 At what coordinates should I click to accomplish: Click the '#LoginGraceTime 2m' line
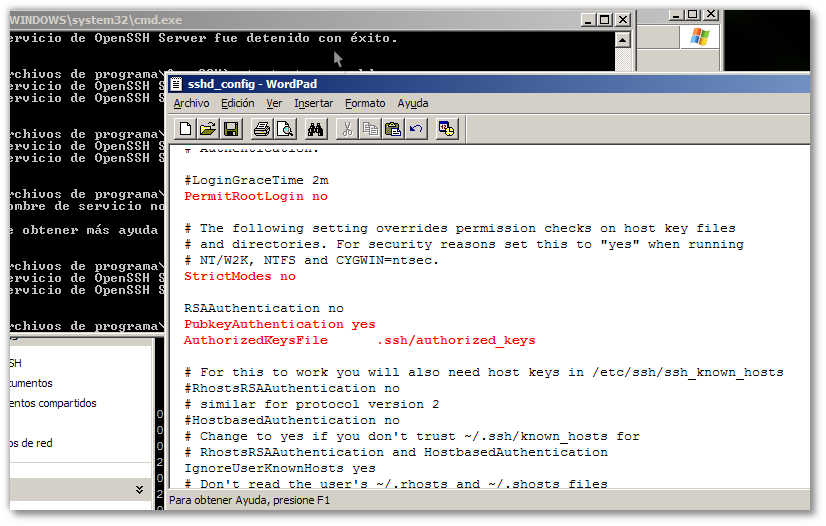click(256, 180)
